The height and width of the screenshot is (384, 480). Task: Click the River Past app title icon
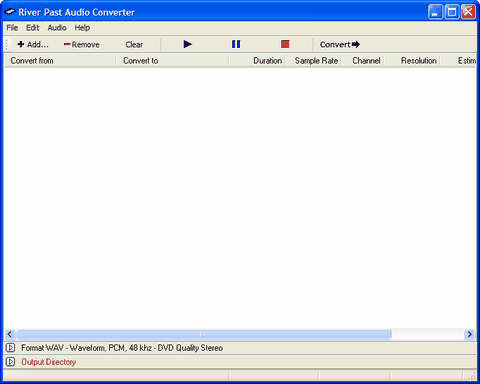(x=10, y=12)
